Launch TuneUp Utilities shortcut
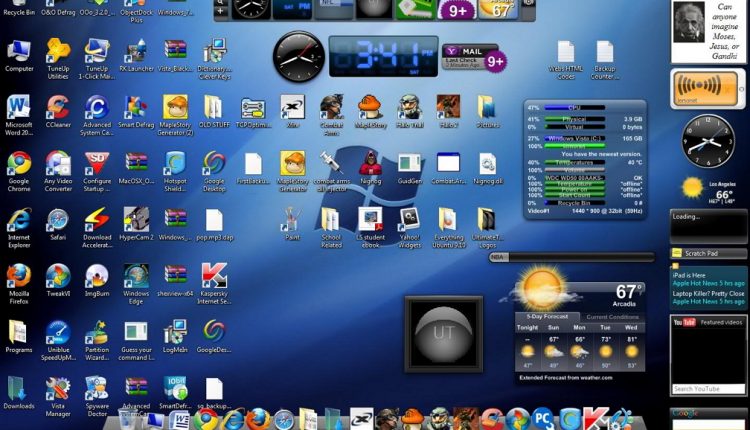Viewport: 750px width, 430px height. tap(58, 58)
